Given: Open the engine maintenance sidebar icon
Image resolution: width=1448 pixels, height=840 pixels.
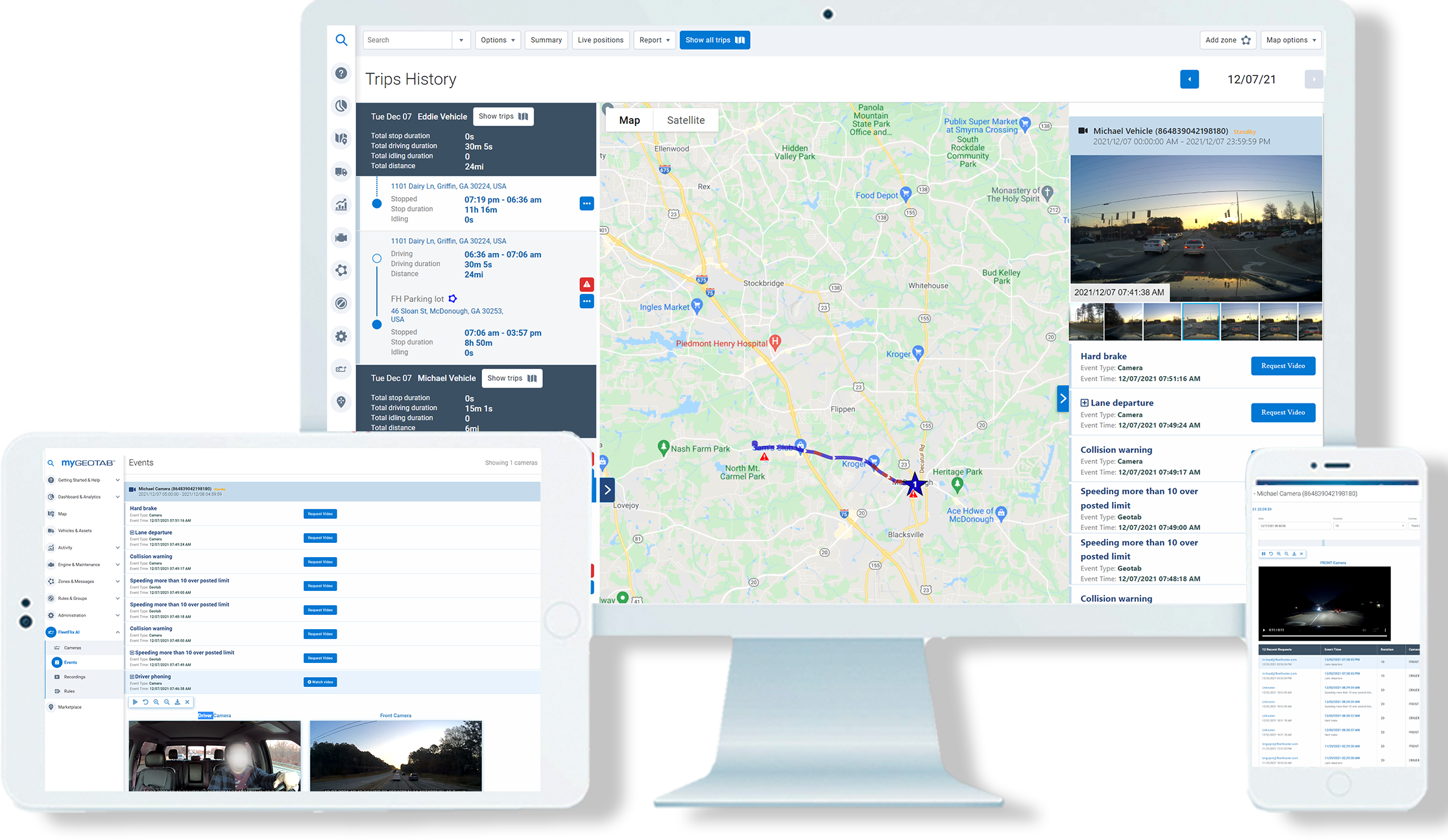Looking at the screenshot, I should pyautogui.click(x=341, y=237).
